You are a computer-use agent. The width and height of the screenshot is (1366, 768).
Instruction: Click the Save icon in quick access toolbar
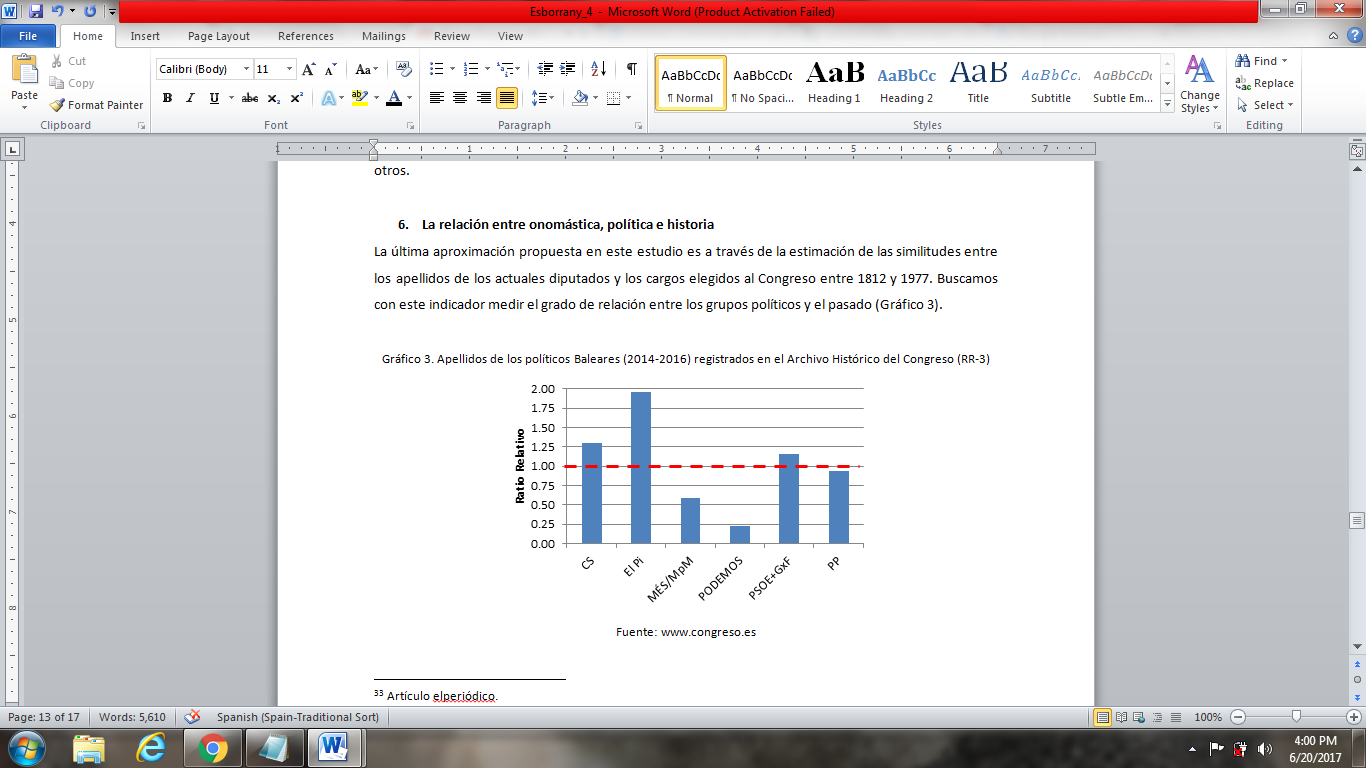[36, 12]
